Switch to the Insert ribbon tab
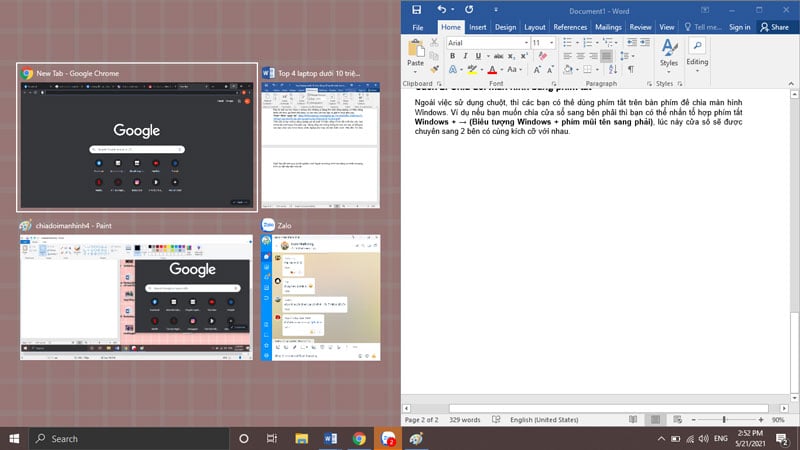This screenshot has width=800, height=450. [478, 27]
